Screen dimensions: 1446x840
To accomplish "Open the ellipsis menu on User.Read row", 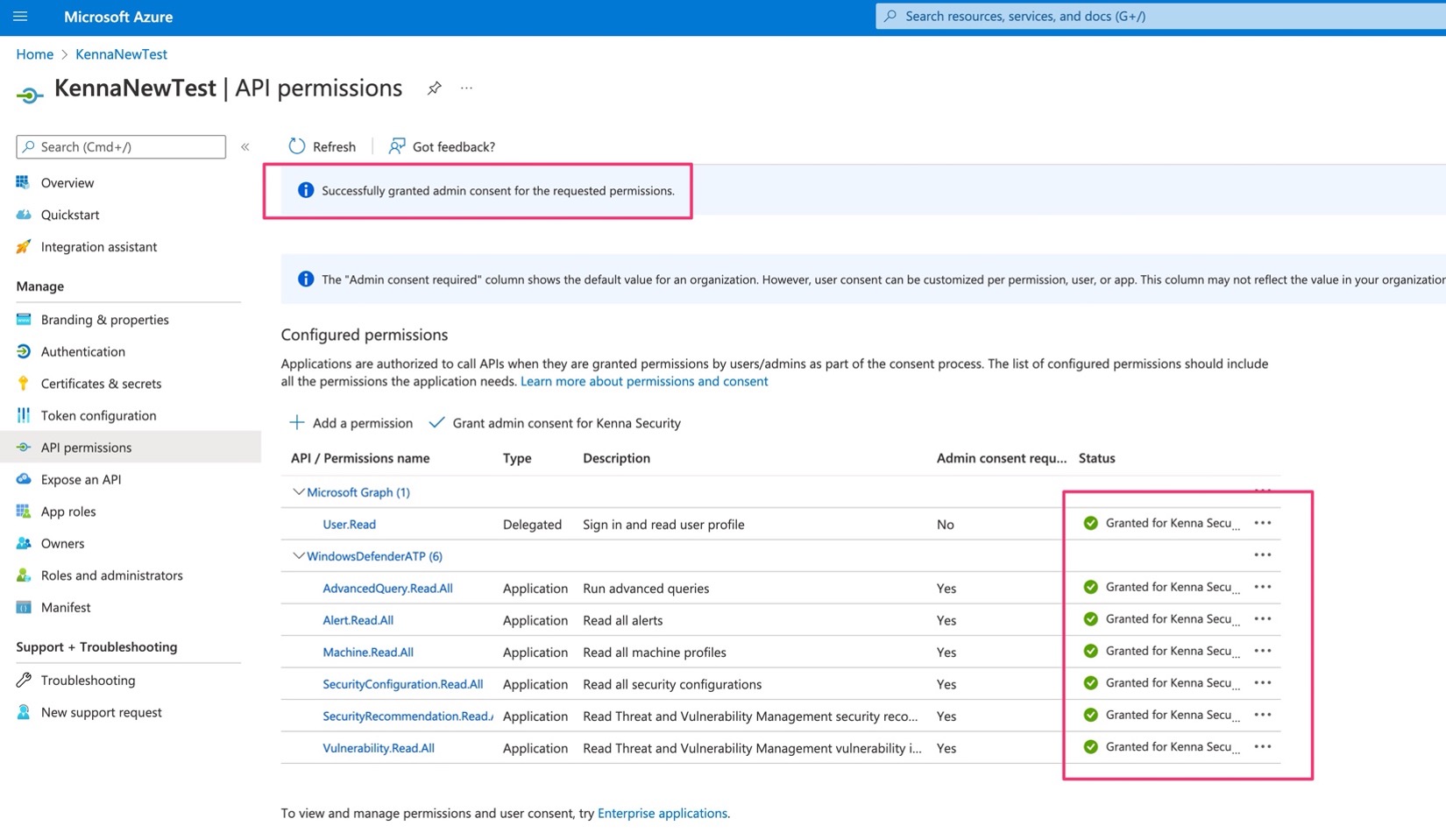I will coord(1263,523).
